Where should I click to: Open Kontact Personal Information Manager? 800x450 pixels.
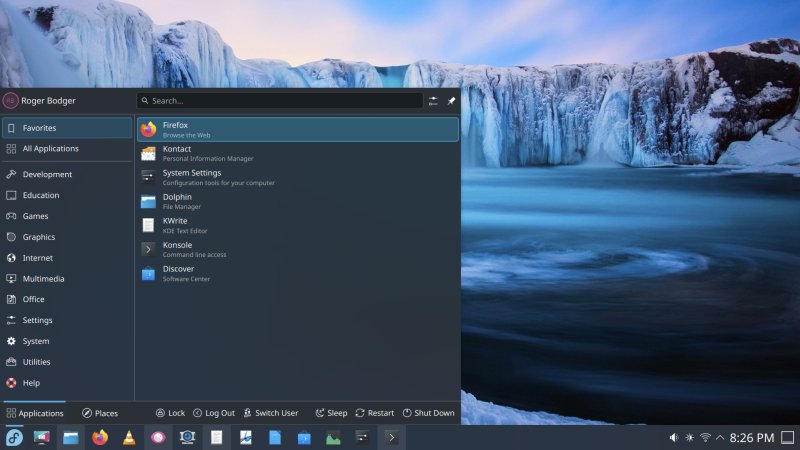click(x=297, y=153)
